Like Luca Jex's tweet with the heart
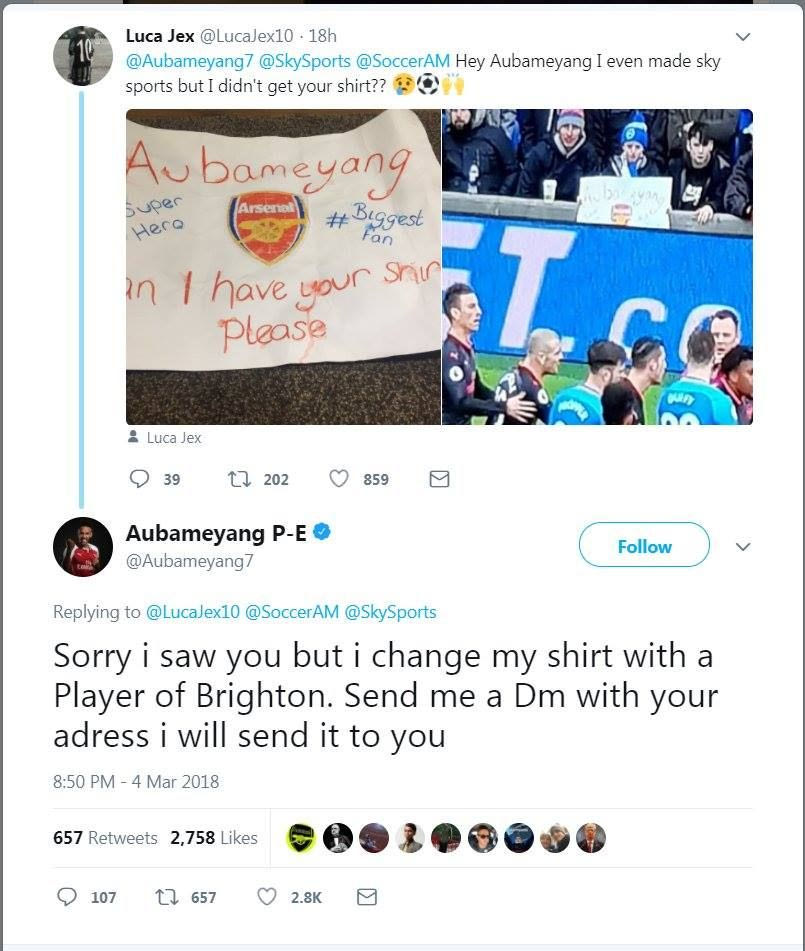 [x=339, y=479]
